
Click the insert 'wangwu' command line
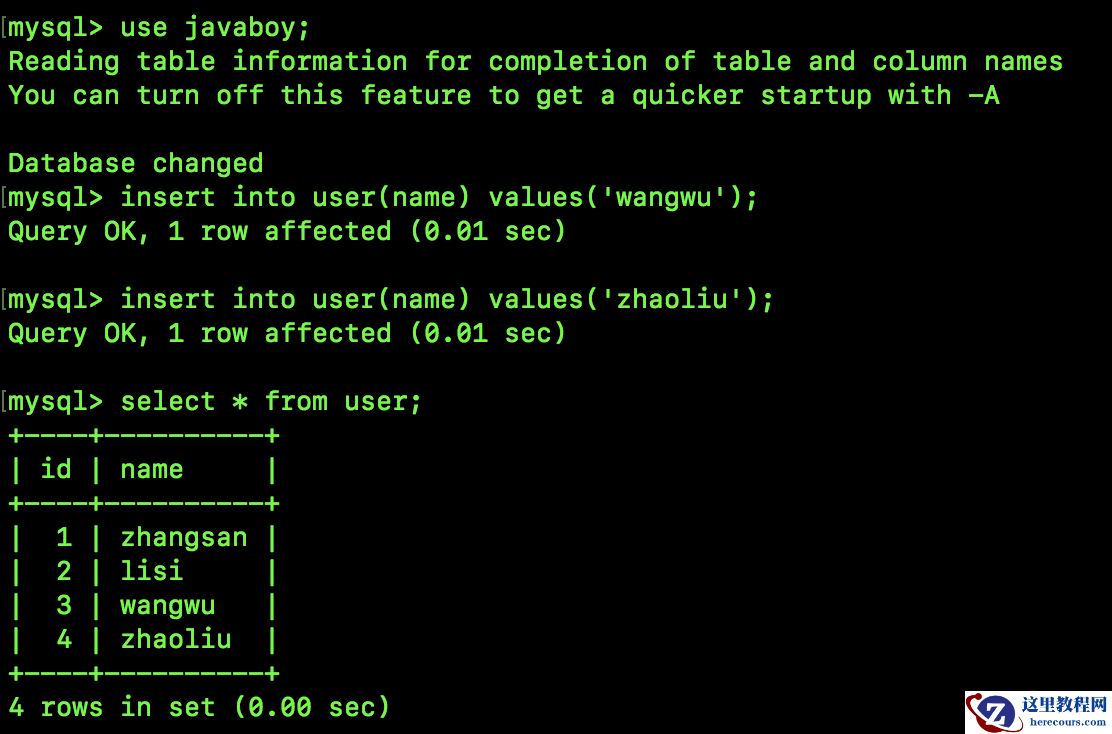[439, 197]
